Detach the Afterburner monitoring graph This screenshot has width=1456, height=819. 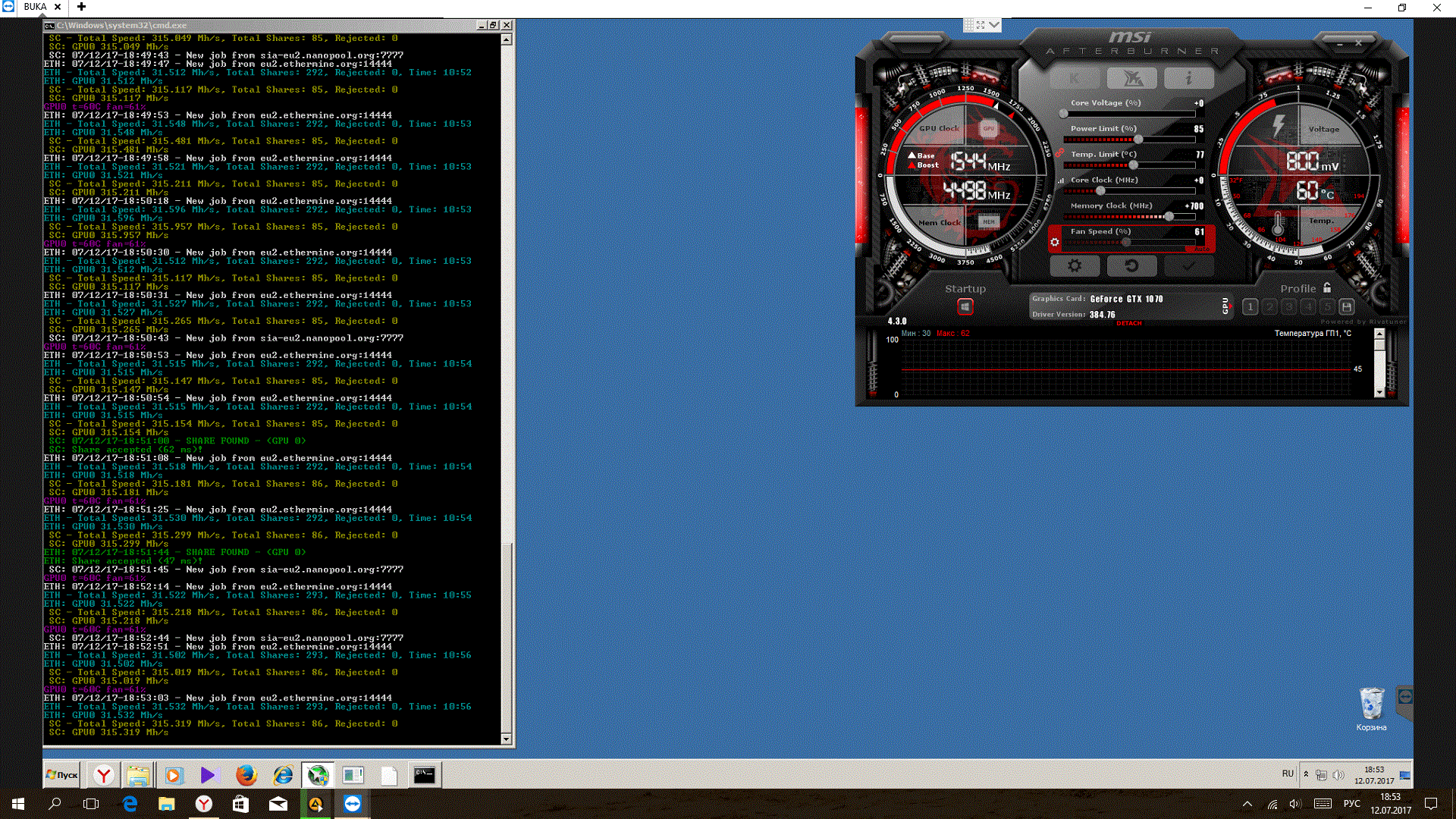pyautogui.click(x=1129, y=324)
